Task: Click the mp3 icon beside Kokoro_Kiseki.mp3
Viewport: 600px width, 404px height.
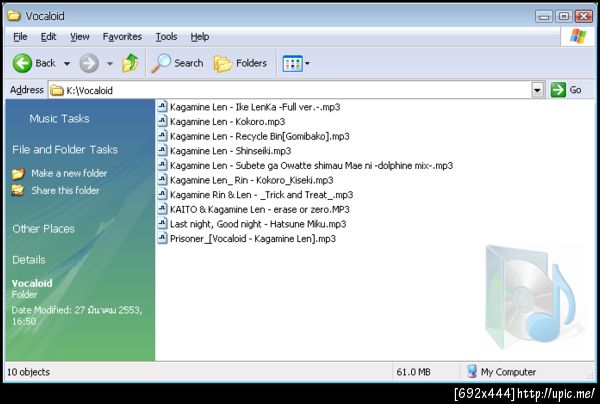Action: 163,179
